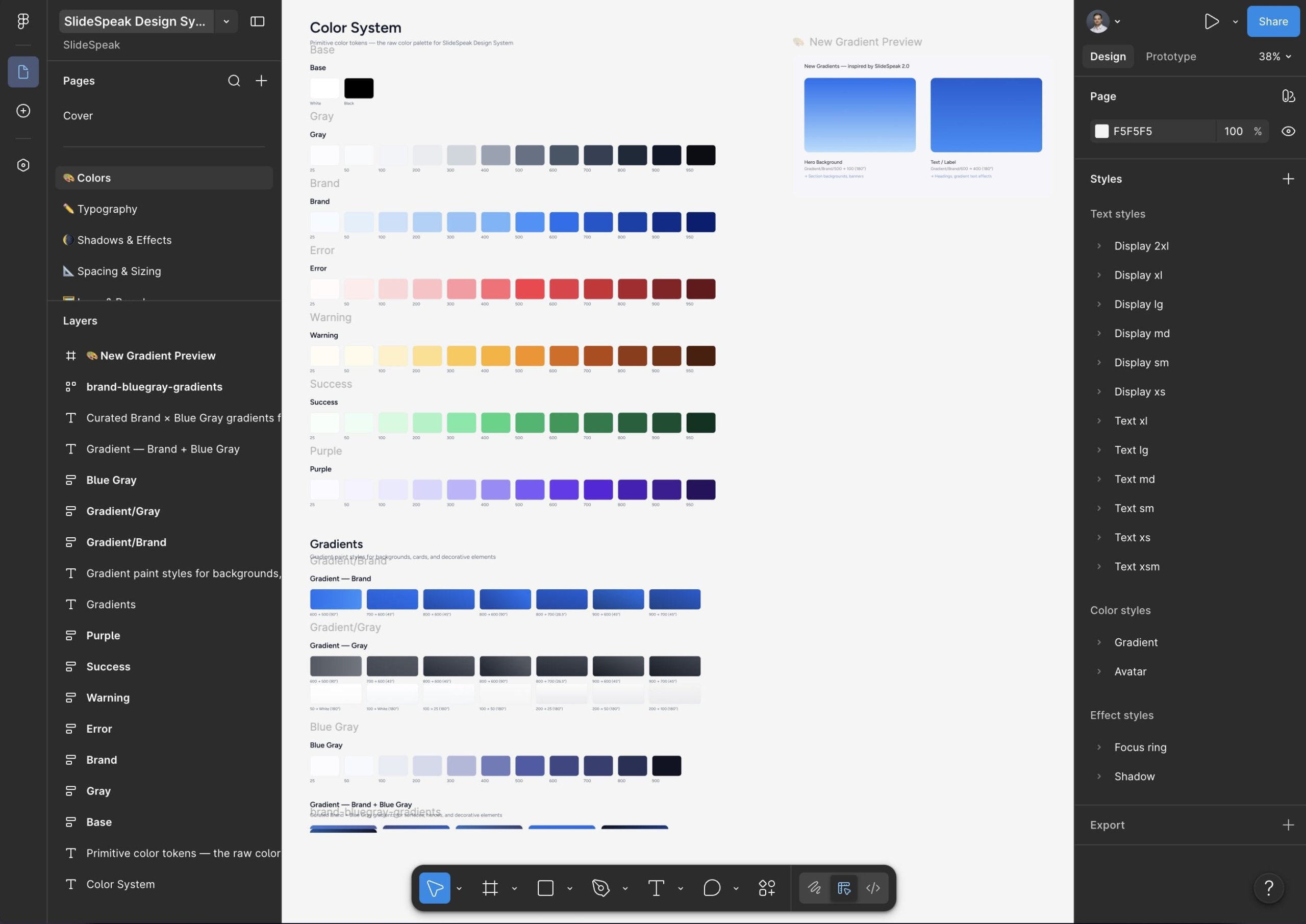The height and width of the screenshot is (924, 1306).
Task: Click the page background color swatch F5F5F5
Action: (x=1102, y=132)
